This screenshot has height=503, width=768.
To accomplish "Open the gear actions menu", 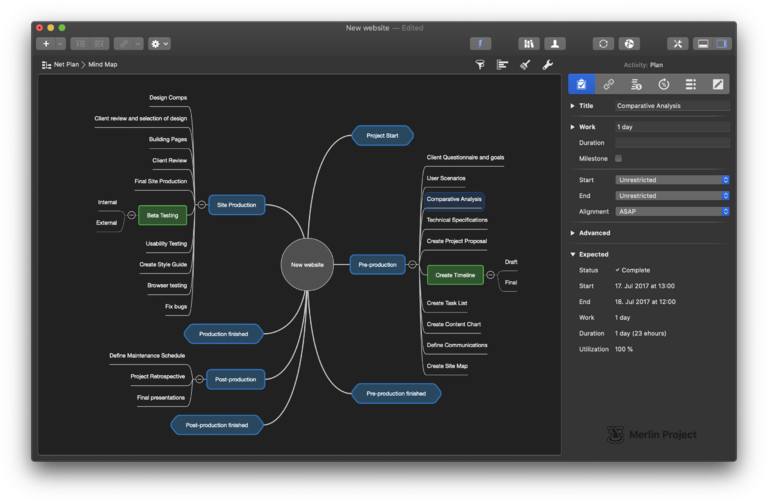I will (160, 44).
